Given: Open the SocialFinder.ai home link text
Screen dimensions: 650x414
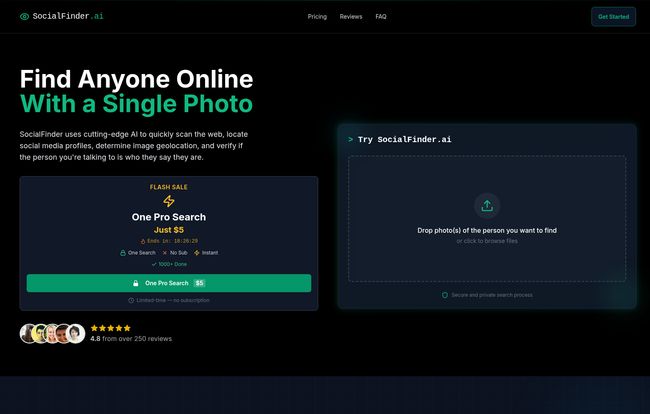Looking at the screenshot, I should tap(68, 16).
